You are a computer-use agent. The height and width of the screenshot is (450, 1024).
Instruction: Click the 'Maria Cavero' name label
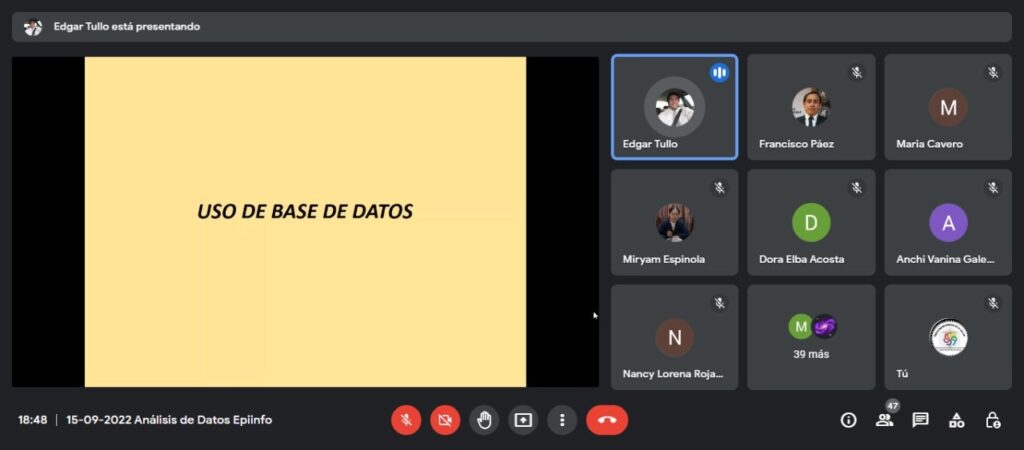point(929,144)
